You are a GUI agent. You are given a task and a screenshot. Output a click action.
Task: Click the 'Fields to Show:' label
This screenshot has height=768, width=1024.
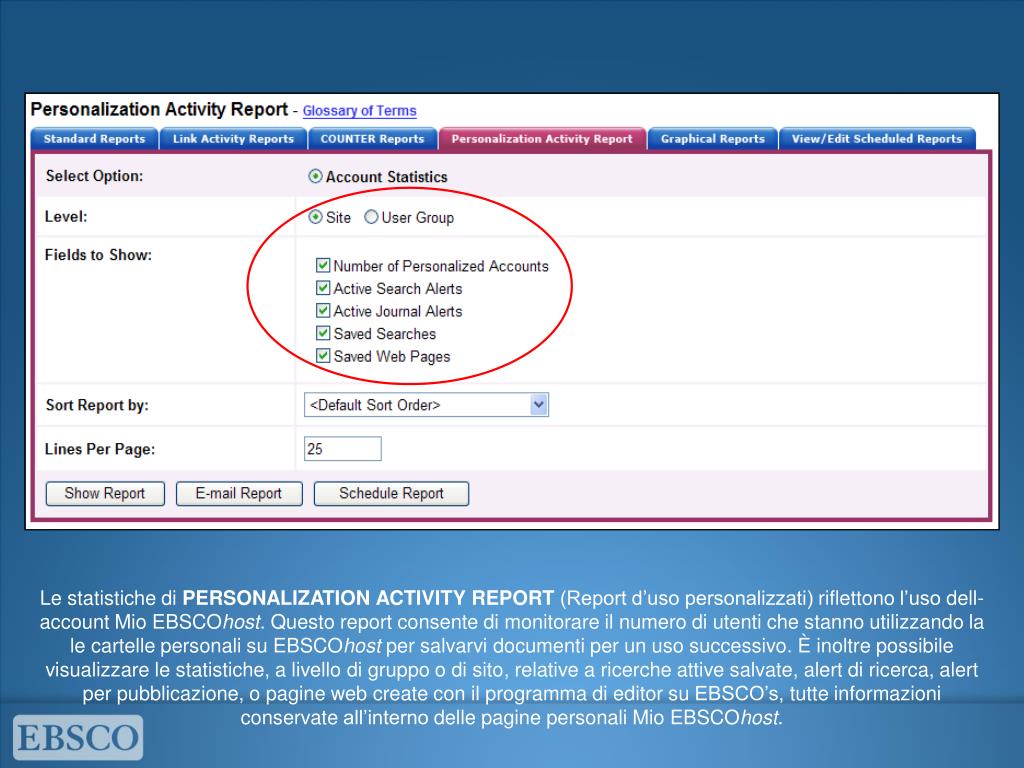point(98,255)
